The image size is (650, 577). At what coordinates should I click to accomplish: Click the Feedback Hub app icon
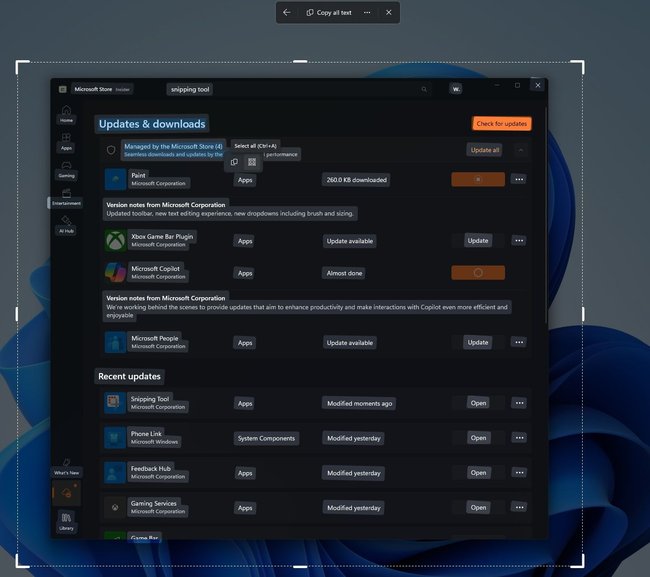pos(115,473)
